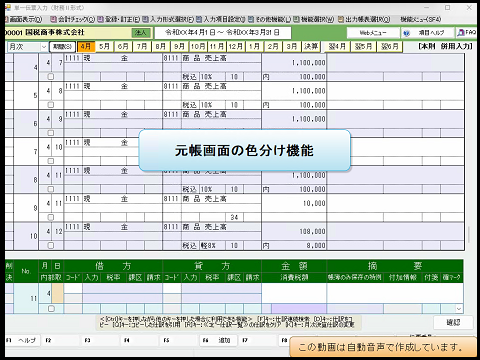Click the 金額 field in entry row 11

pos(294,293)
